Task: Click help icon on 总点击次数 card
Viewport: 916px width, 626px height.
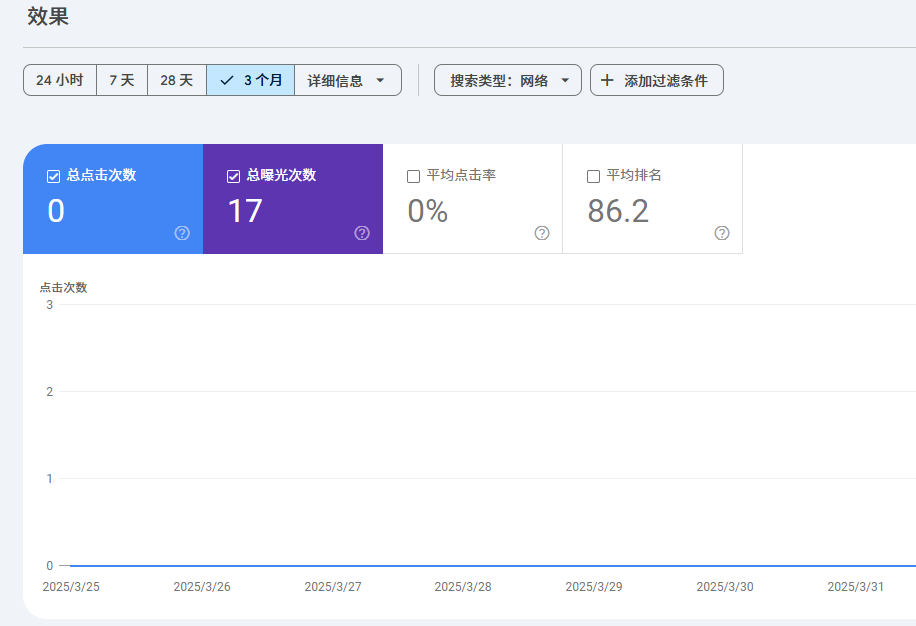Action: (182, 233)
